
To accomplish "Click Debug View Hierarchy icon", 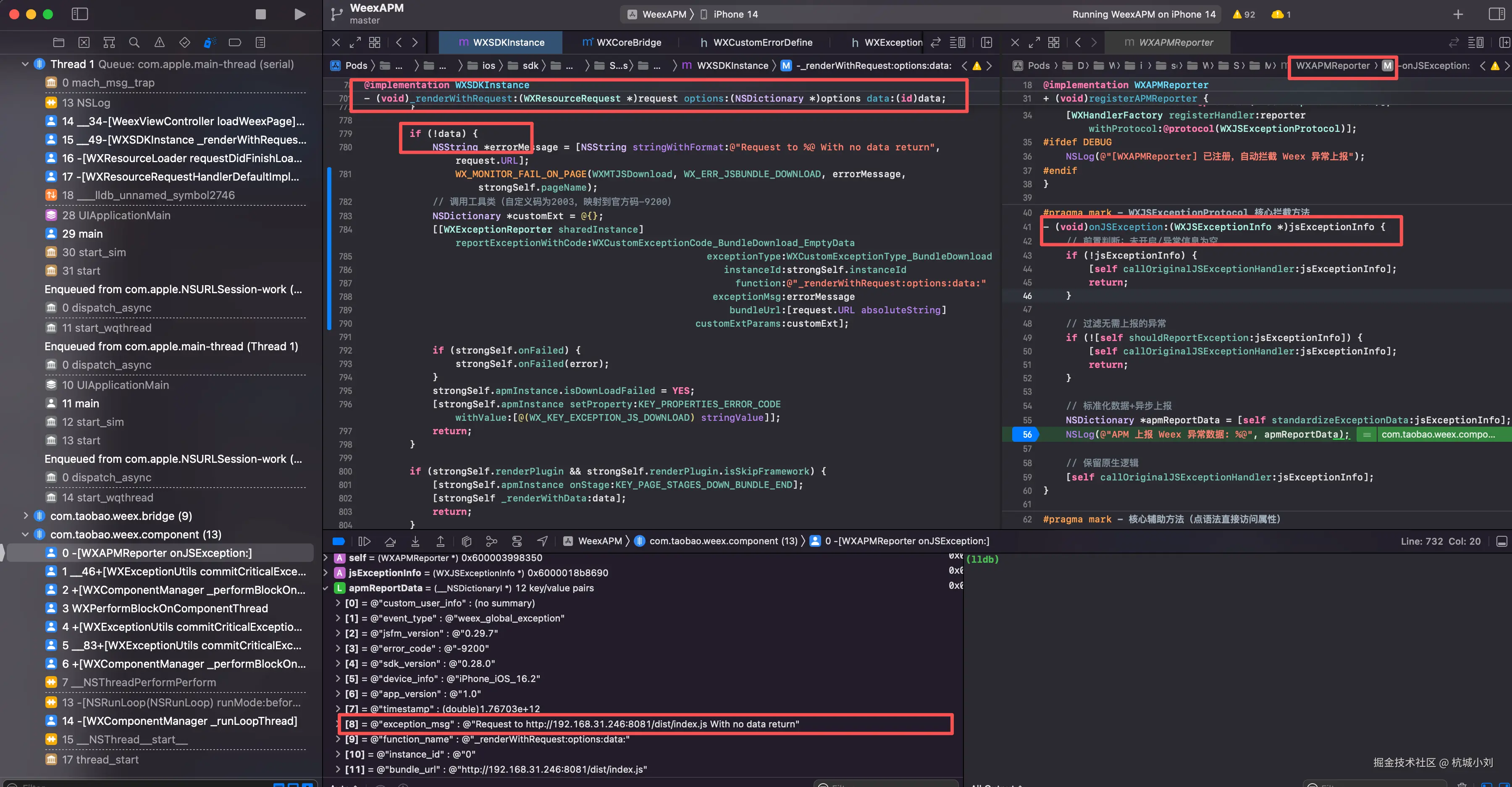I will (467, 541).
